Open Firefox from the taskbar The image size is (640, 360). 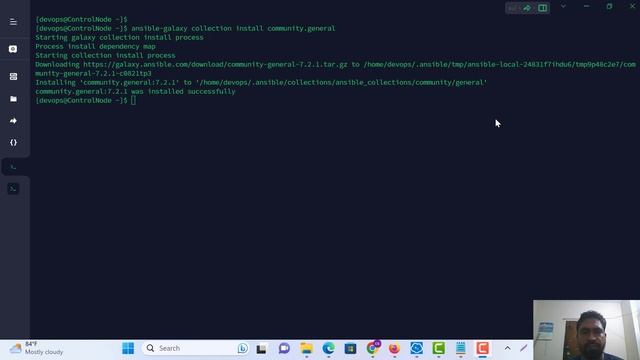coord(394,348)
